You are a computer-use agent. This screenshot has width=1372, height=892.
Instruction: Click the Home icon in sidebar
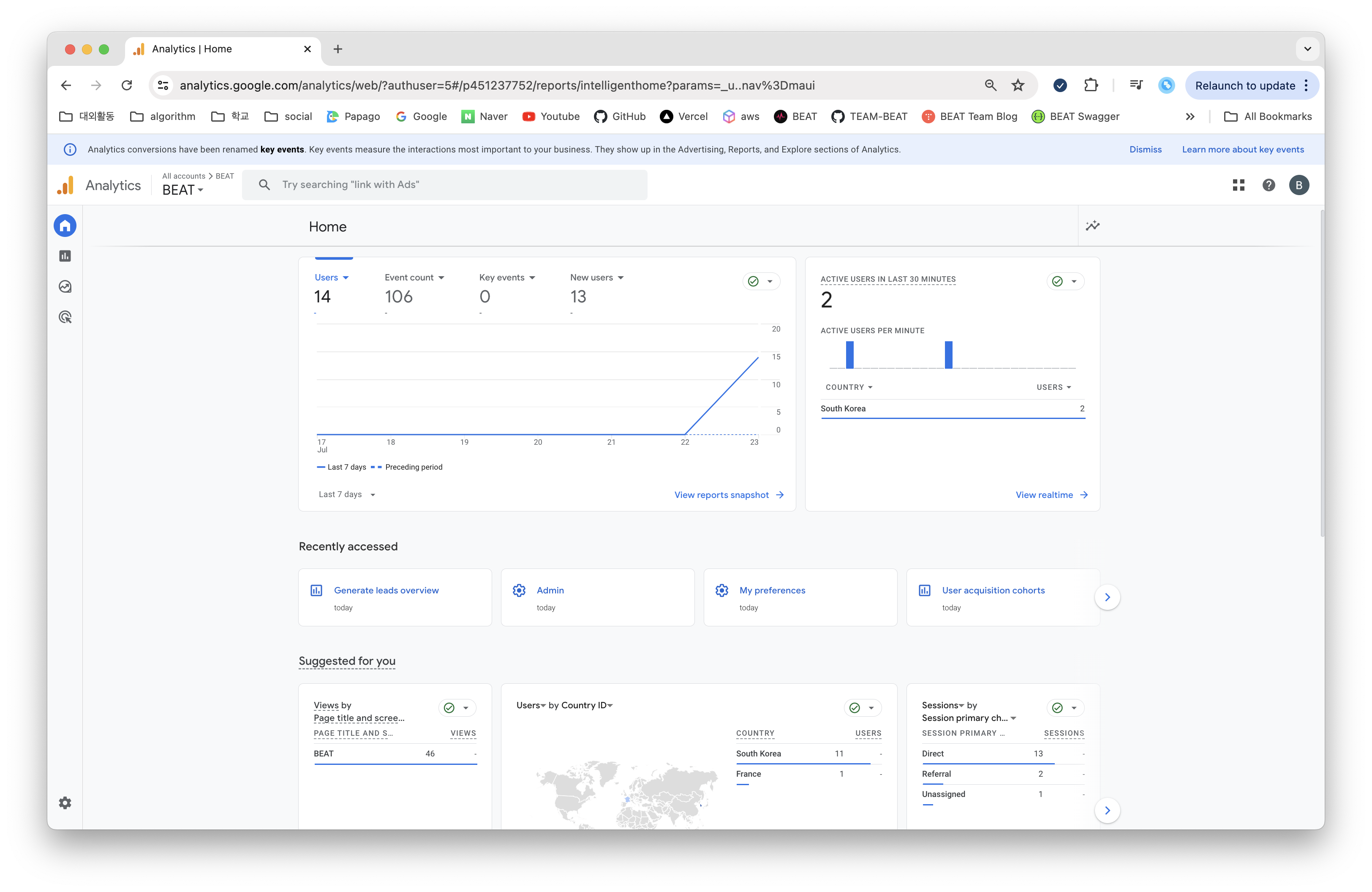(x=65, y=226)
